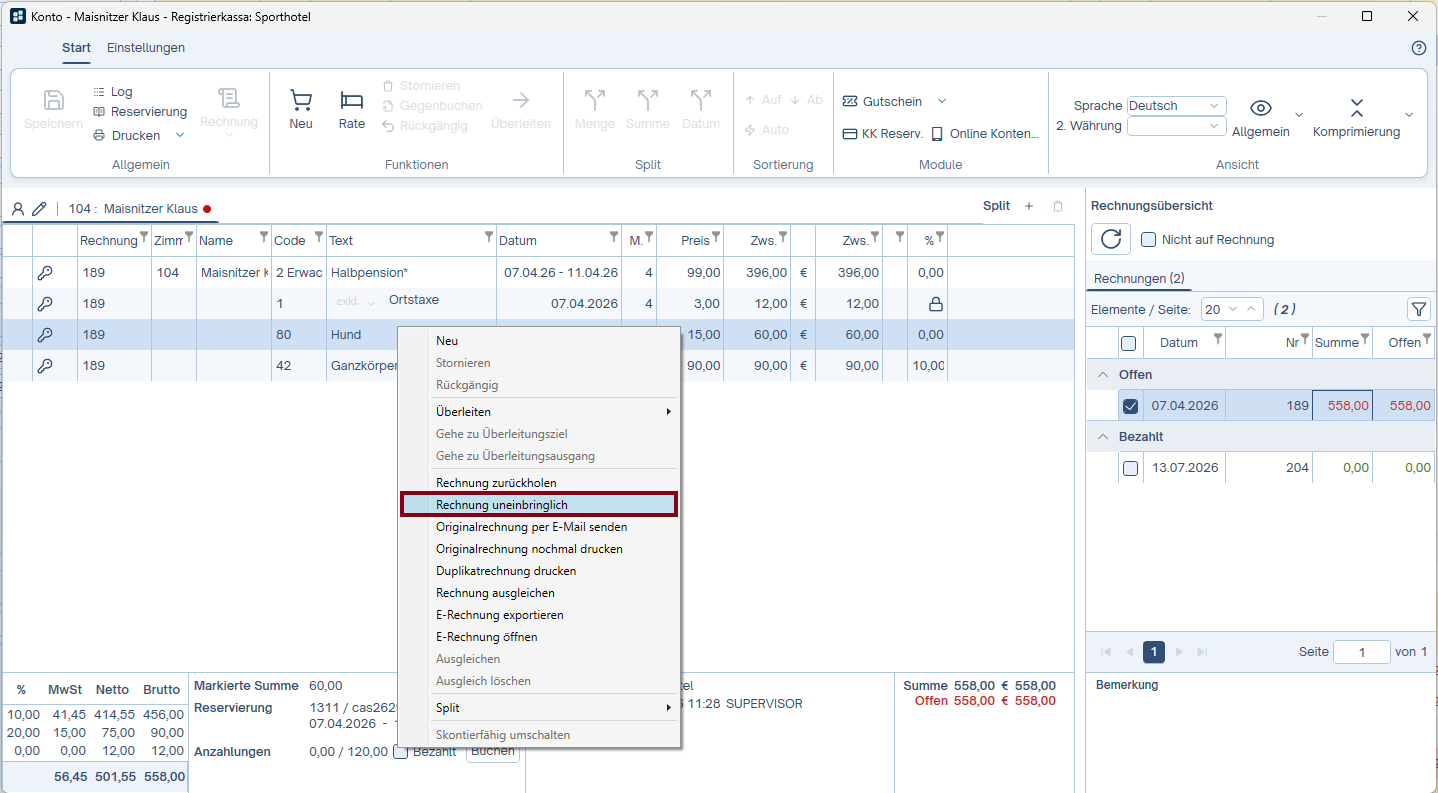Open the Sprache Deutsch dropdown
This screenshot has height=793, width=1438.
tap(1176, 105)
